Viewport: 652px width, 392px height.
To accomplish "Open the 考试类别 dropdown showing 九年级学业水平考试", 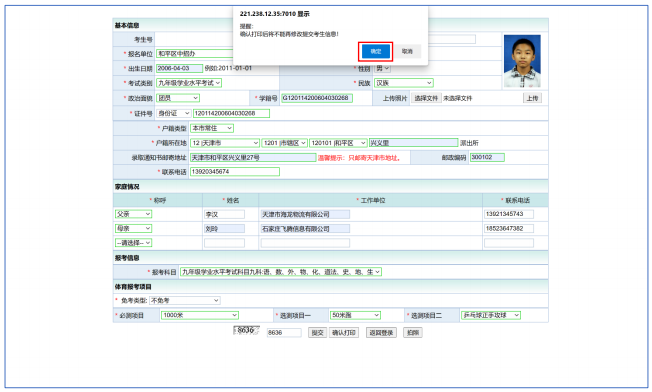I will [189, 83].
